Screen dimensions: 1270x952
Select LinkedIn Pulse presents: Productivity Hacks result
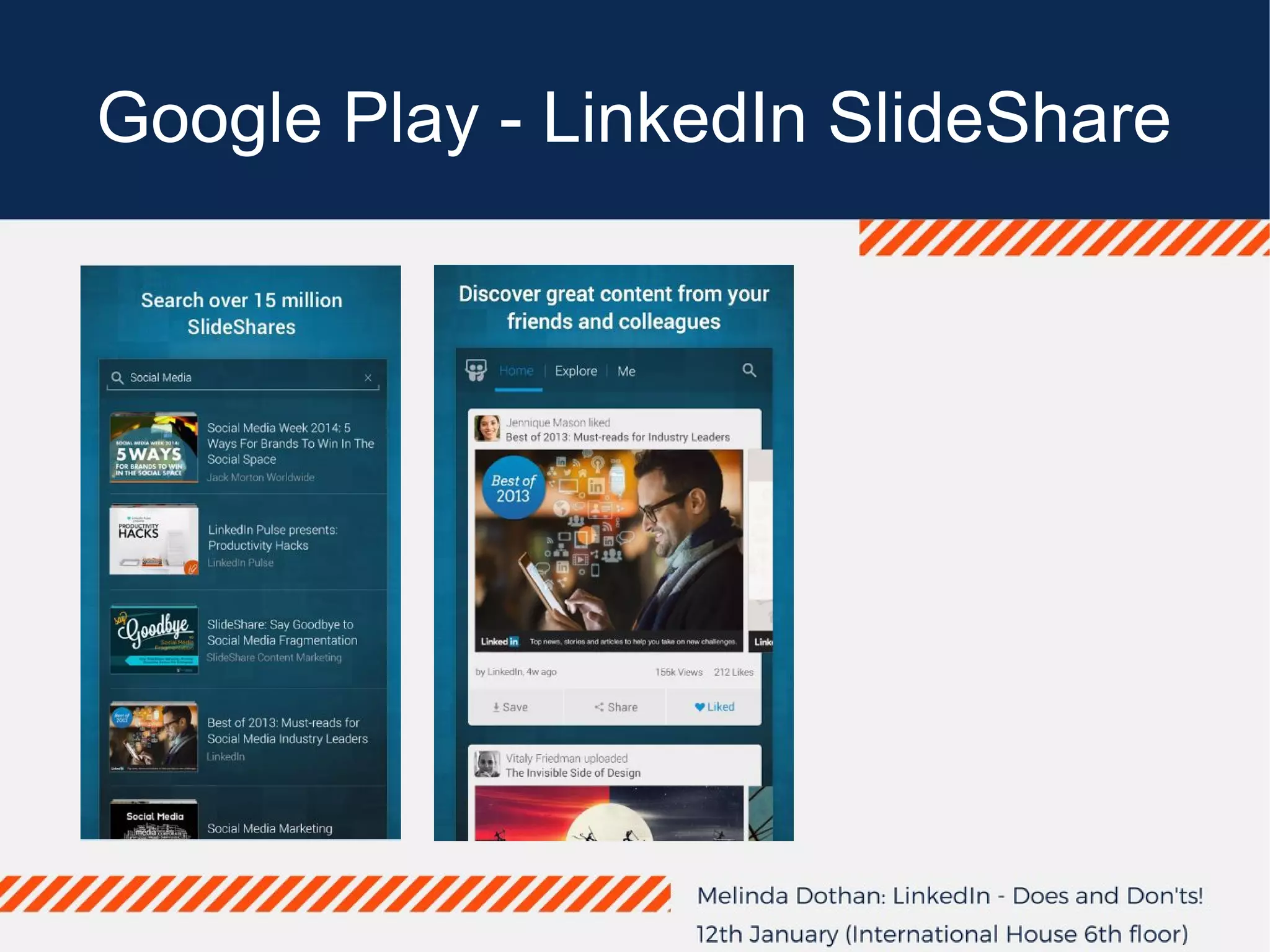pos(273,538)
